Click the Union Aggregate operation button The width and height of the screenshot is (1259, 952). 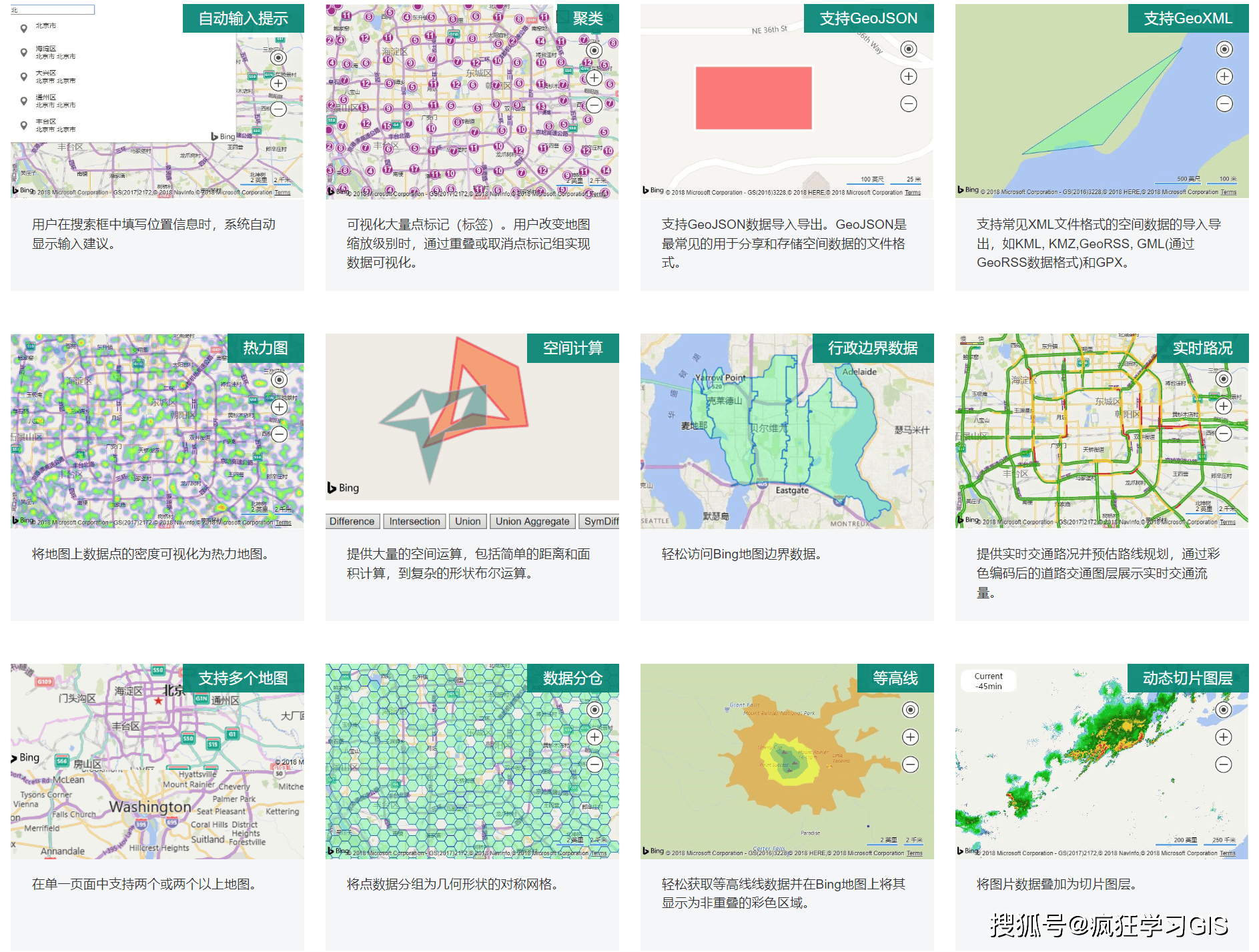532,521
